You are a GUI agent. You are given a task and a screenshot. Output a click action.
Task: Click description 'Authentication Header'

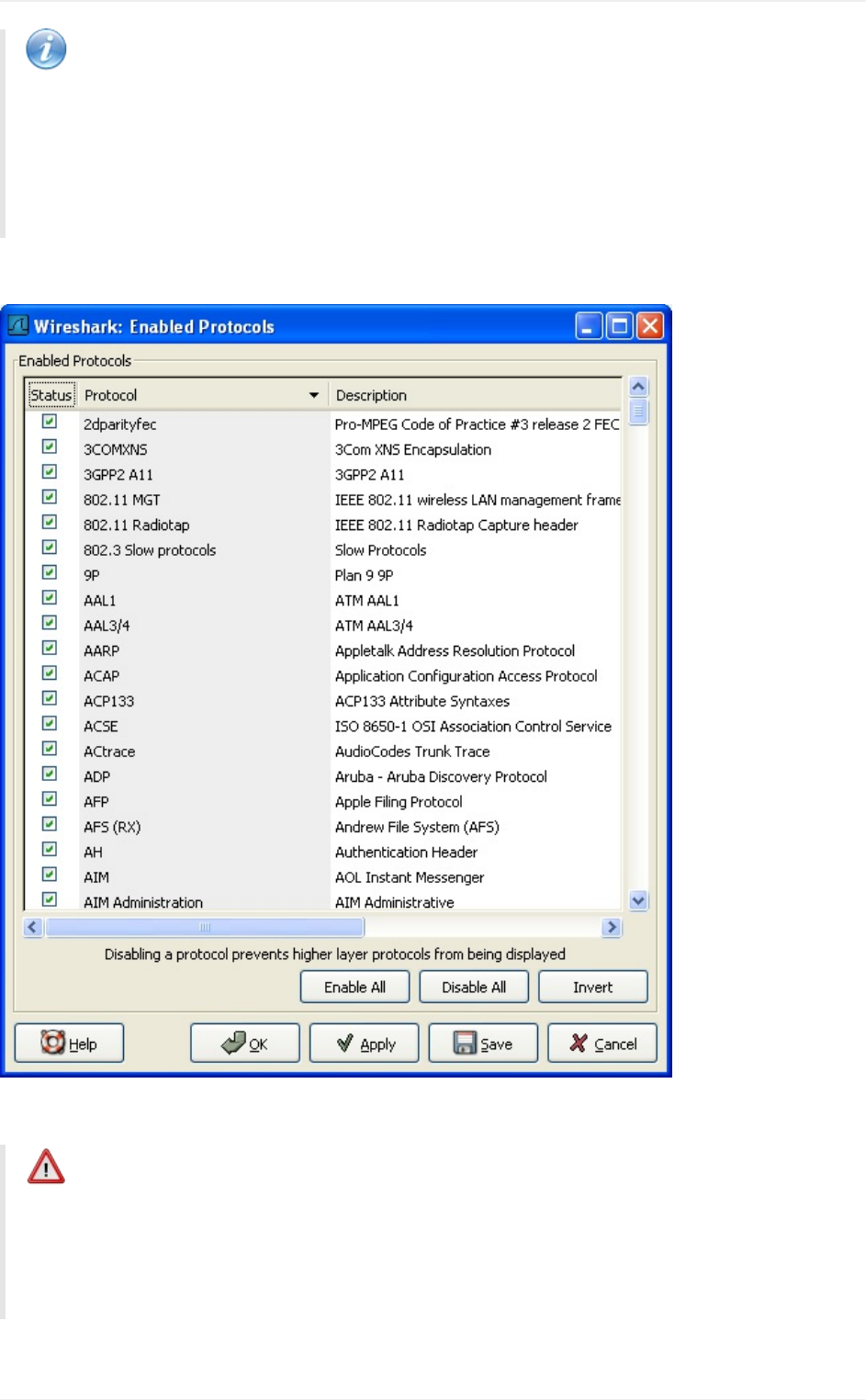click(x=406, y=852)
